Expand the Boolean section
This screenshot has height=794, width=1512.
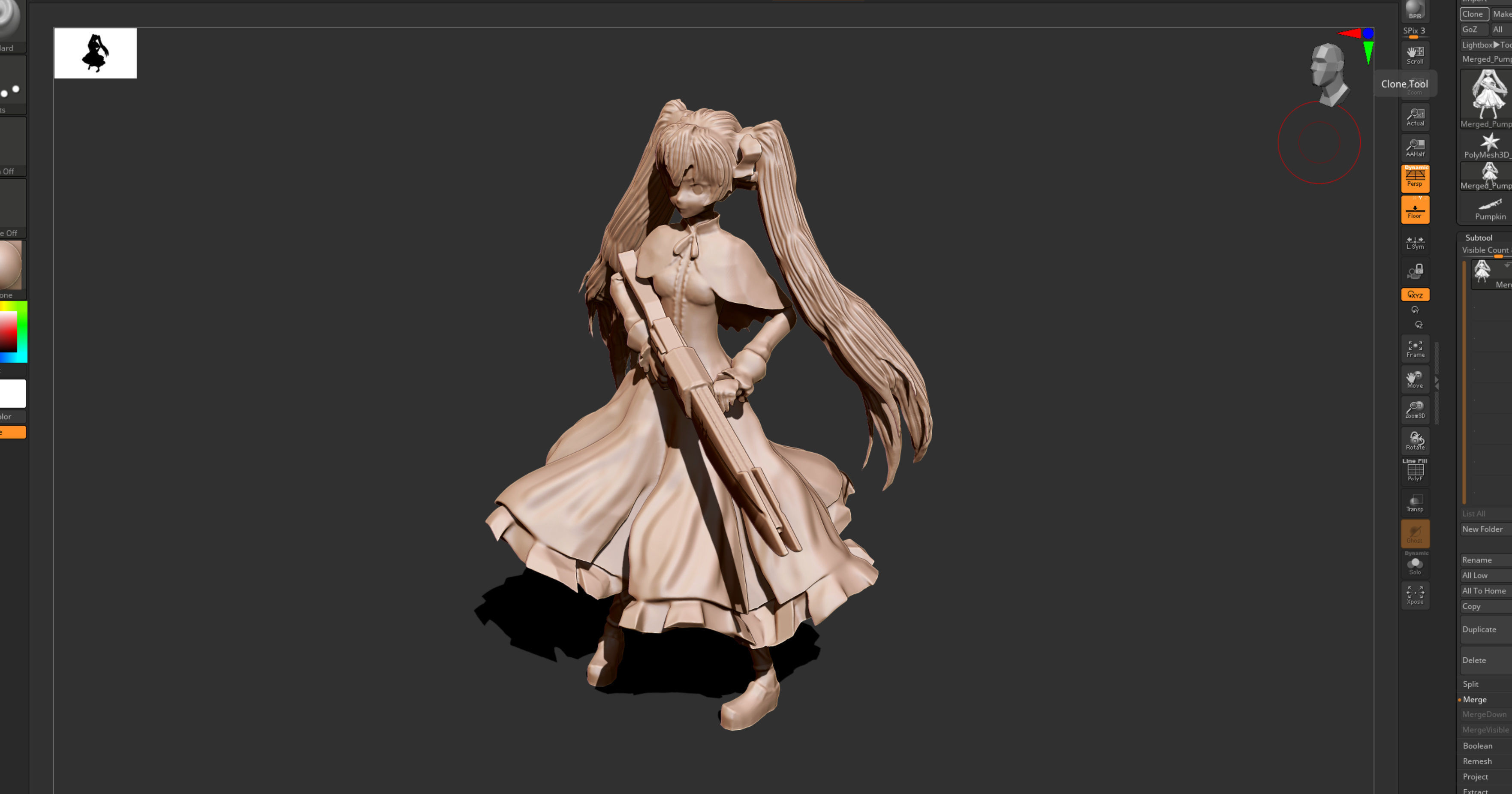tap(1477, 746)
